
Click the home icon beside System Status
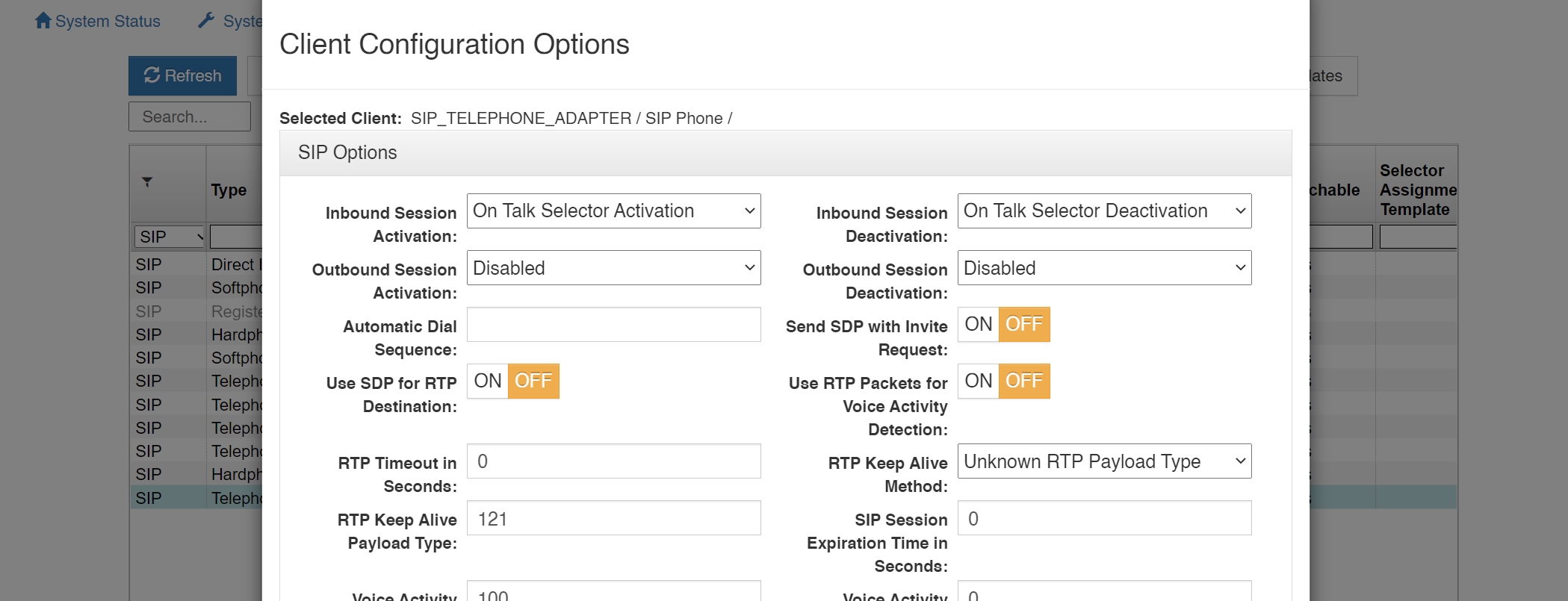pyautogui.click(x=43, y=20)
